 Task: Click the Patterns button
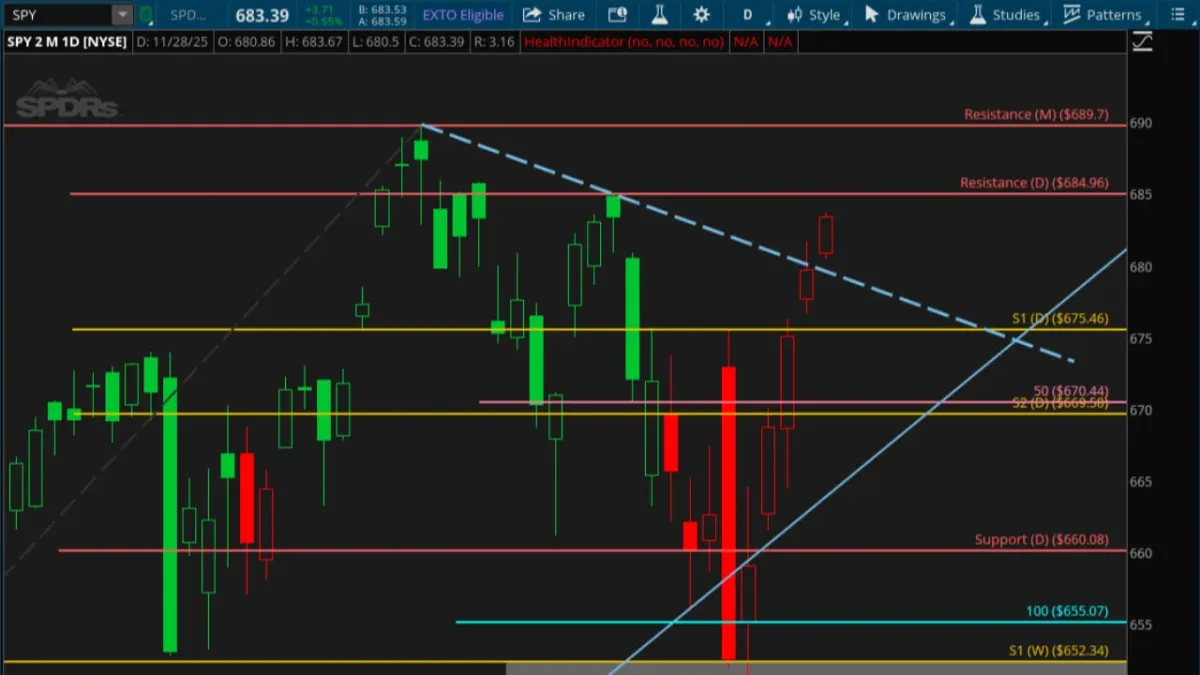(1102, 15)
